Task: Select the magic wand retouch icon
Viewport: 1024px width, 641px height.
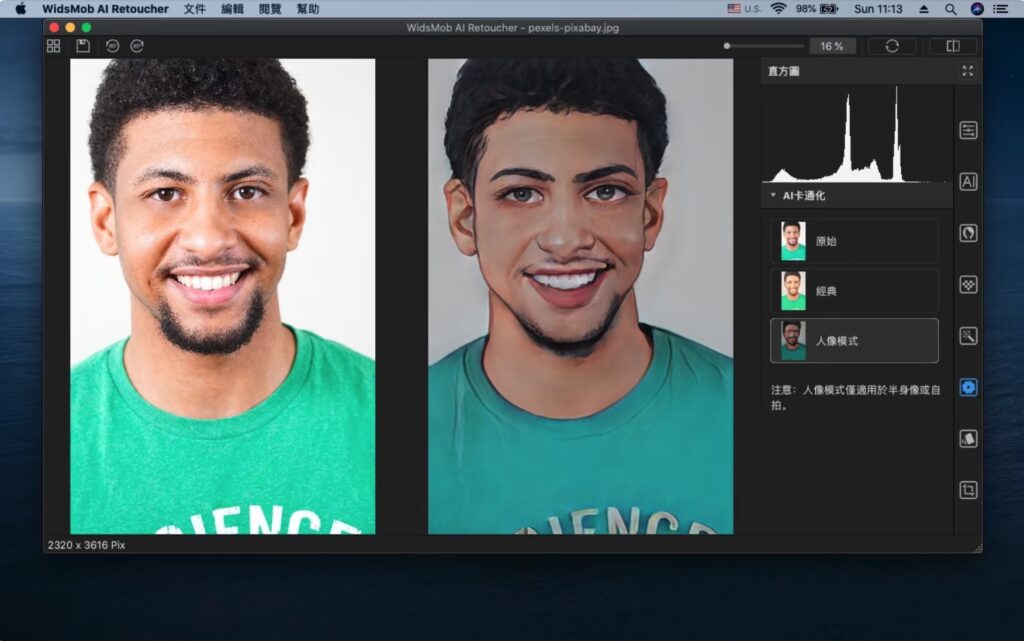Action: (967, 336)
